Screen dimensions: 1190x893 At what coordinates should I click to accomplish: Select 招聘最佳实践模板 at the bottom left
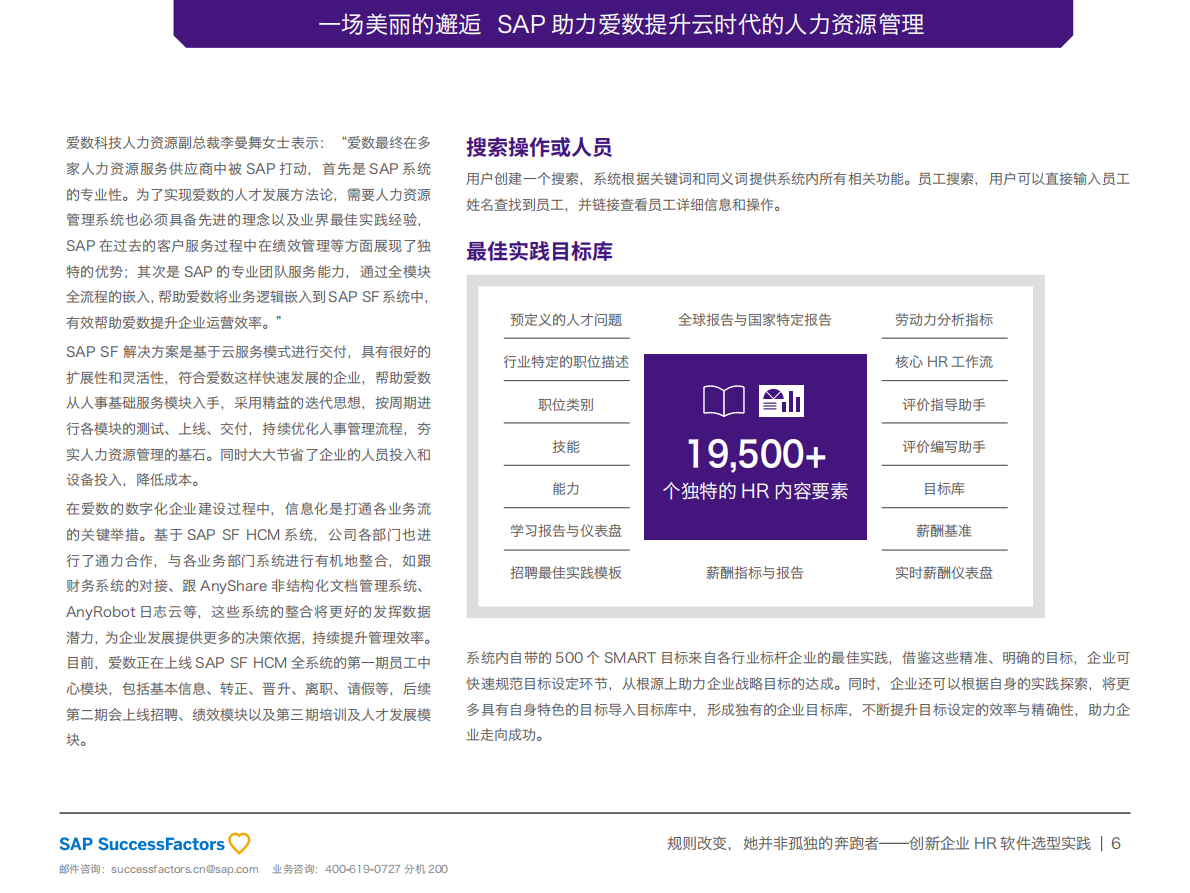(566, 572)
